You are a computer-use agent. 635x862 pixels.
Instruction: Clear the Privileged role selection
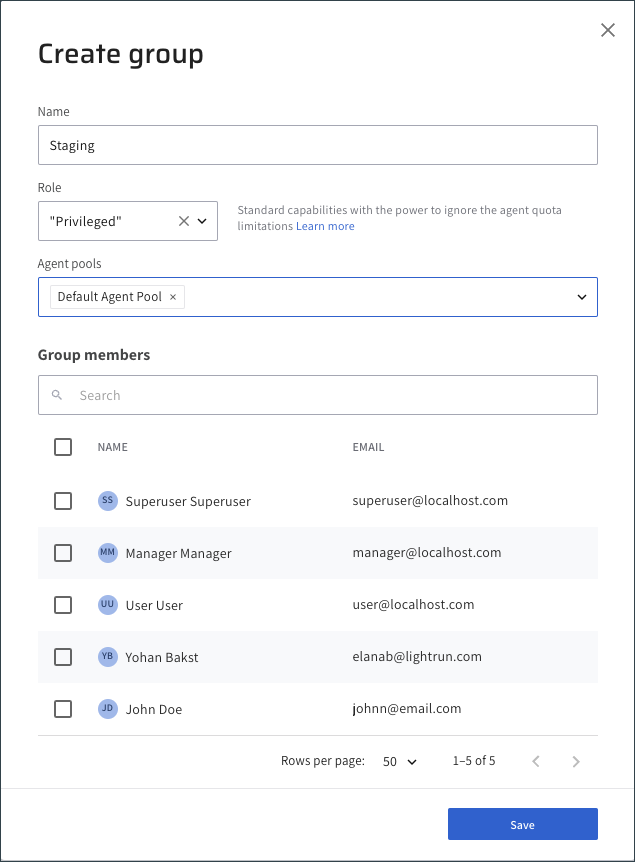point(183,221)
